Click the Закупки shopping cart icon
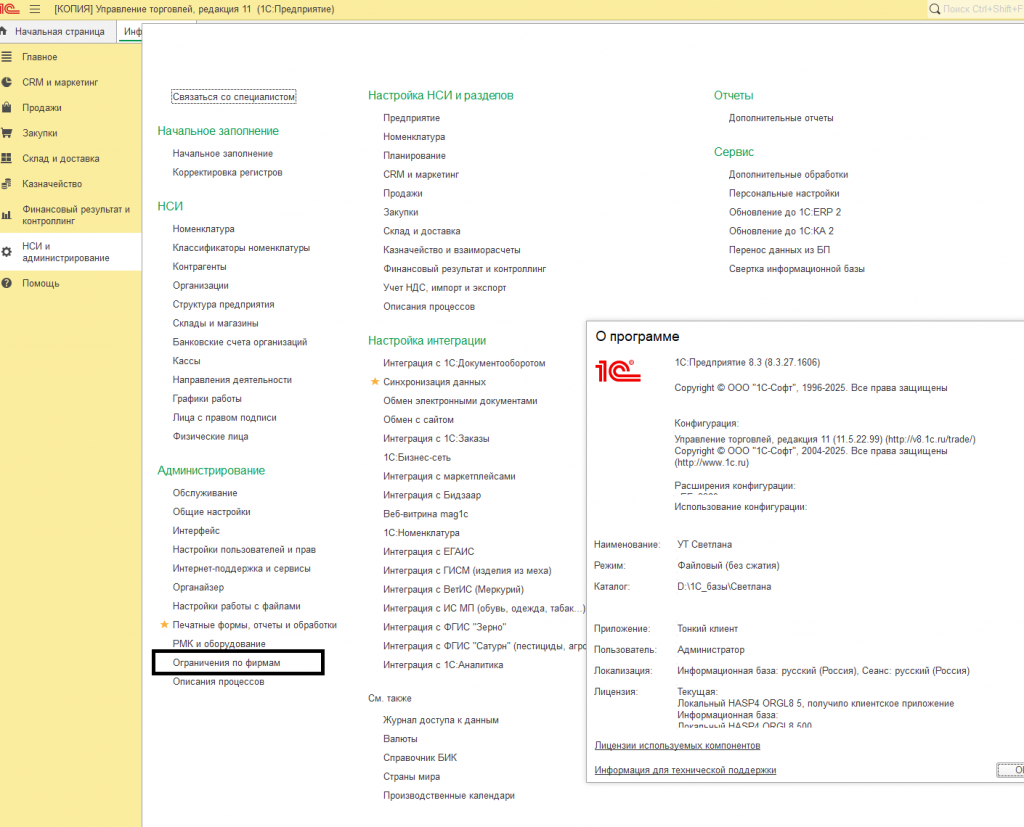Viewport: 1024px width, 827px height. point(7,133)
